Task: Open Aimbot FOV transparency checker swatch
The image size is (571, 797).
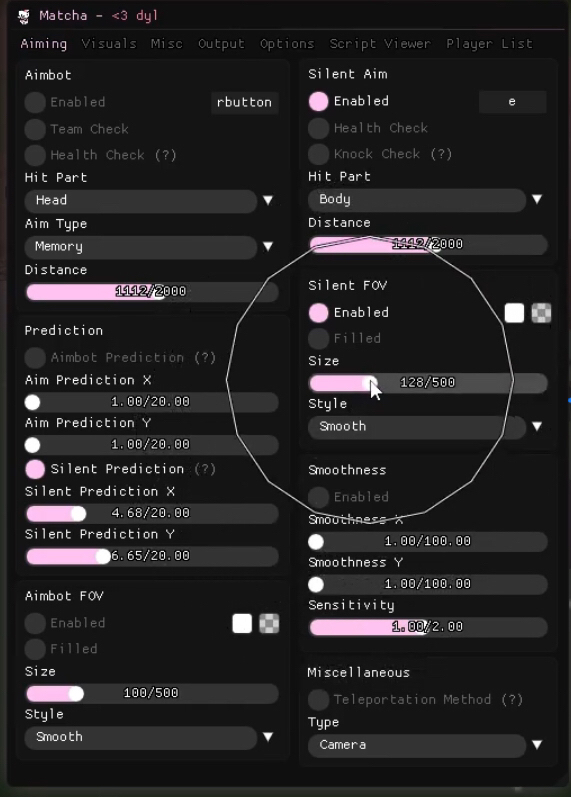Action: pyautogui.click(x=269, y=624)
